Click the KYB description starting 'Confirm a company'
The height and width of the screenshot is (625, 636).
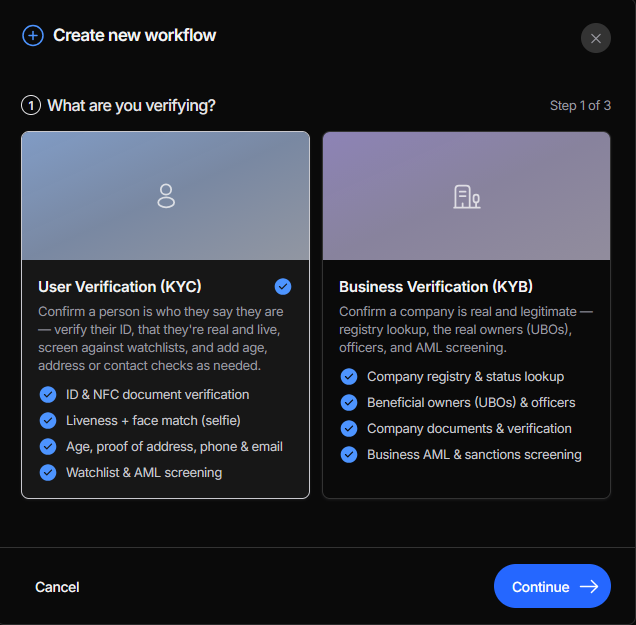tap(466, 330)
